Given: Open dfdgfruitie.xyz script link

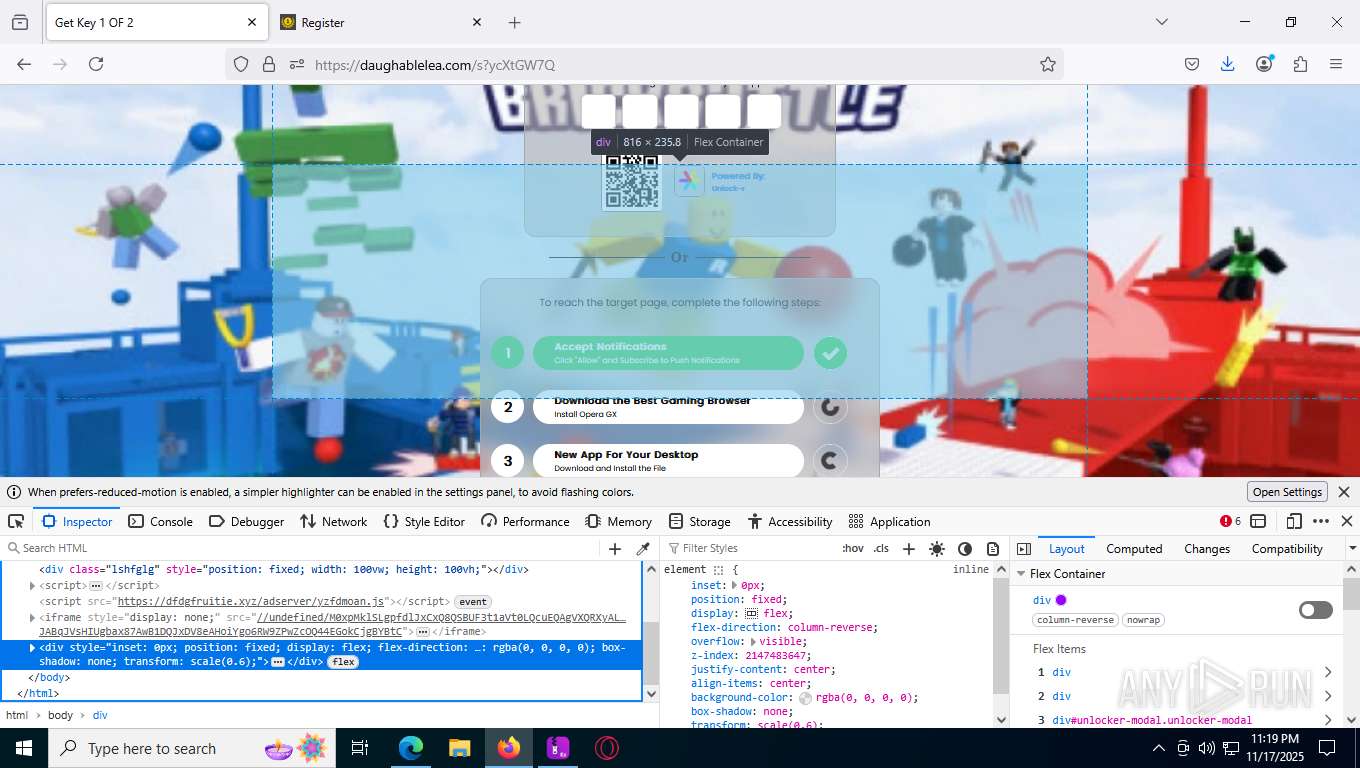Looking at the screenshot, I should click(x=251, y=602).
